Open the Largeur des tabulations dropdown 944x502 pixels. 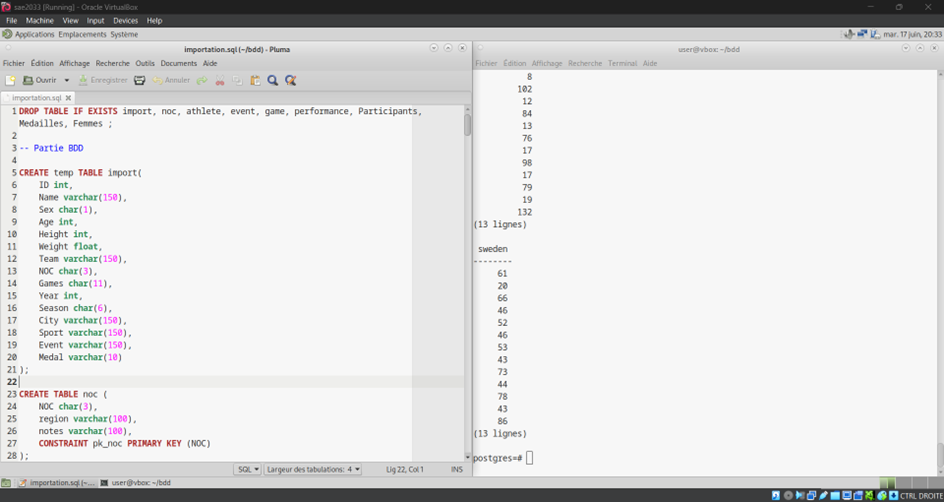point(312,469)
